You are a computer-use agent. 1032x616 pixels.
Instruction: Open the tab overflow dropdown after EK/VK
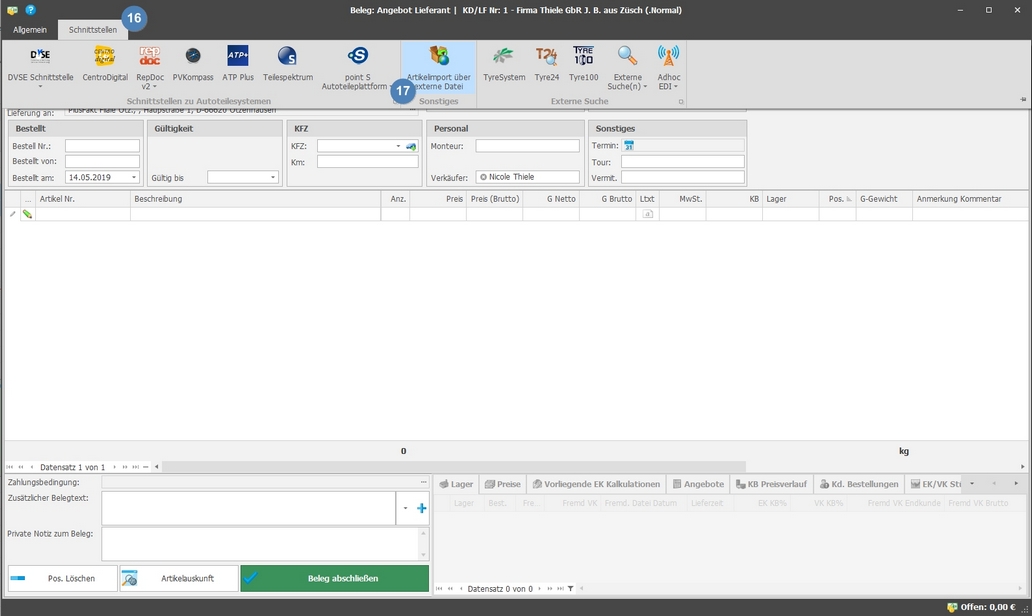click(971, 484)
